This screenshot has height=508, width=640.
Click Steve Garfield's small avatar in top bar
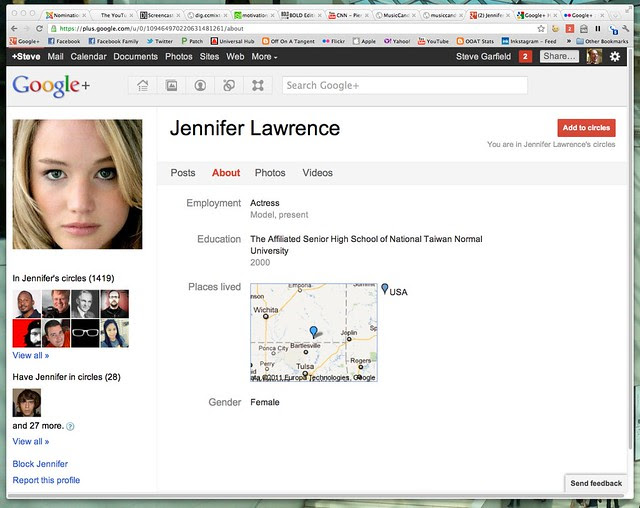coord(594,56)
